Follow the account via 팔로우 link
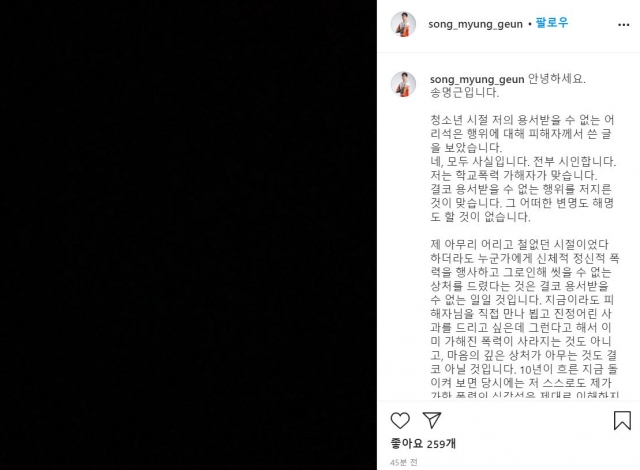This screenshot has width=640, height=470. [552, 22]
